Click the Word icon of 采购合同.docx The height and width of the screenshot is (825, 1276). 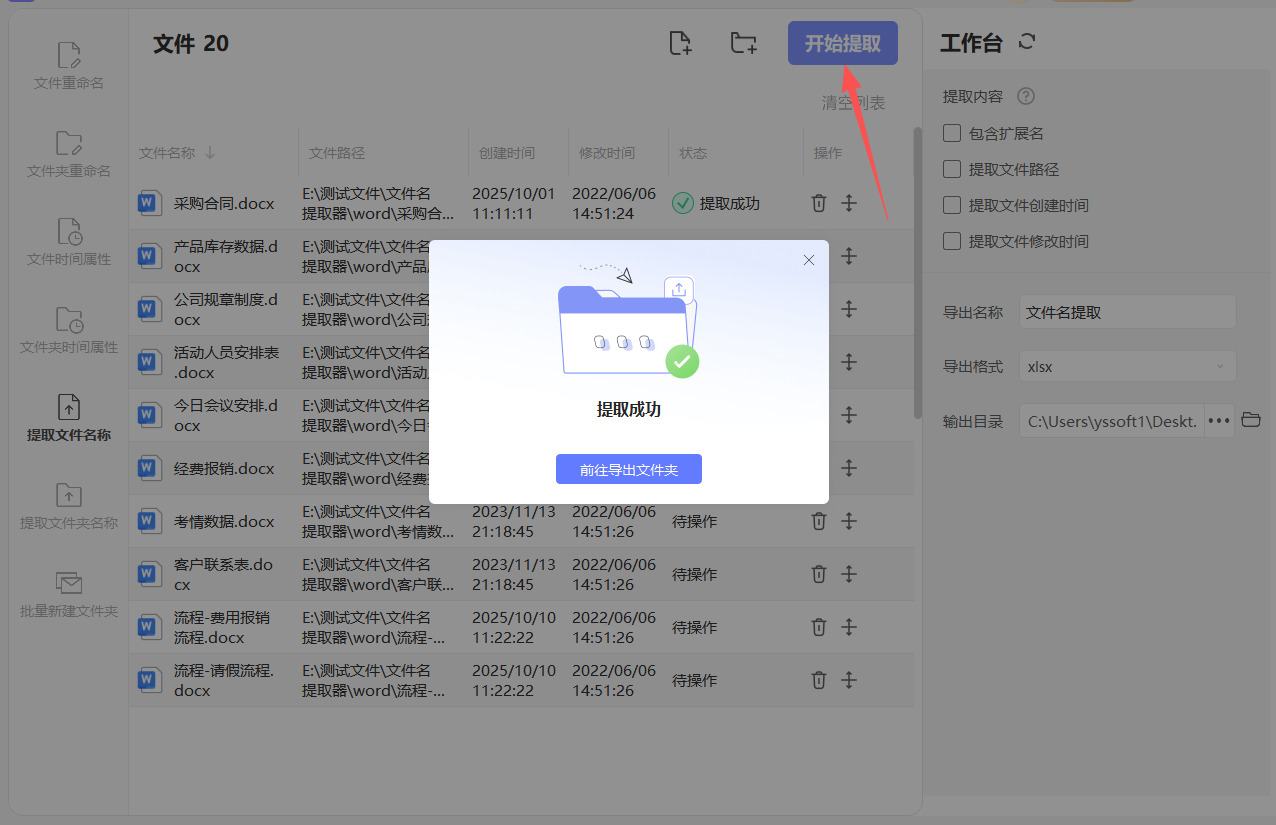tap(150, 203)
